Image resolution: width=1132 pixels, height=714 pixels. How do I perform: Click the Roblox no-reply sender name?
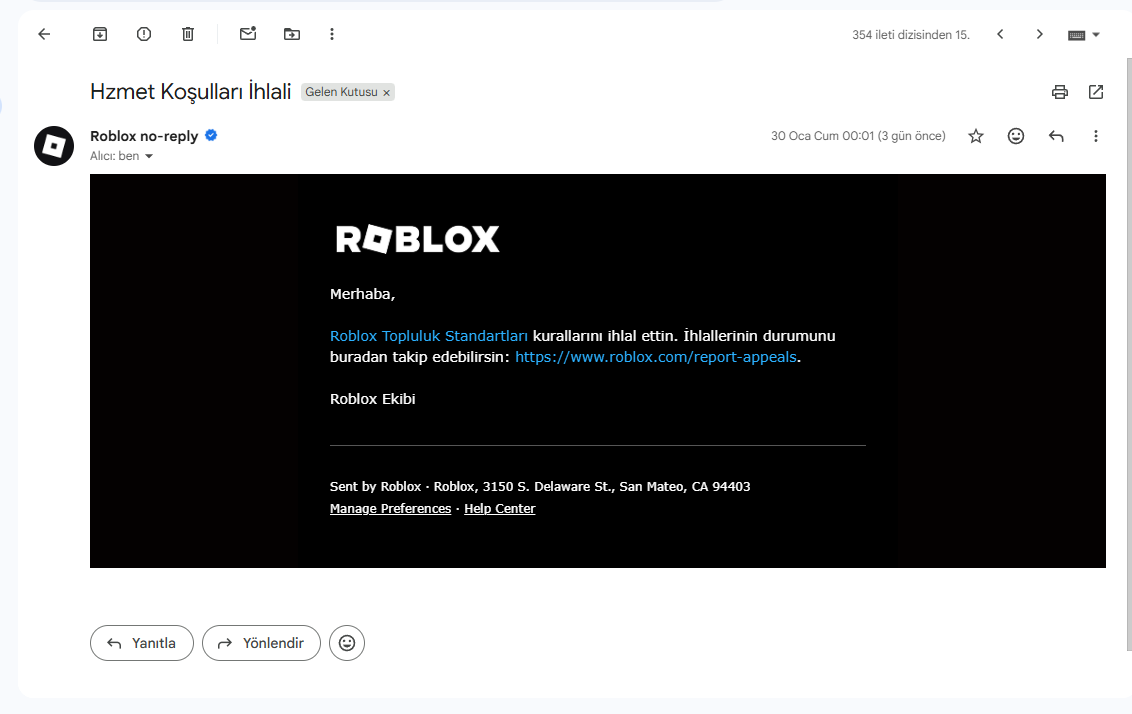point(144,136)
